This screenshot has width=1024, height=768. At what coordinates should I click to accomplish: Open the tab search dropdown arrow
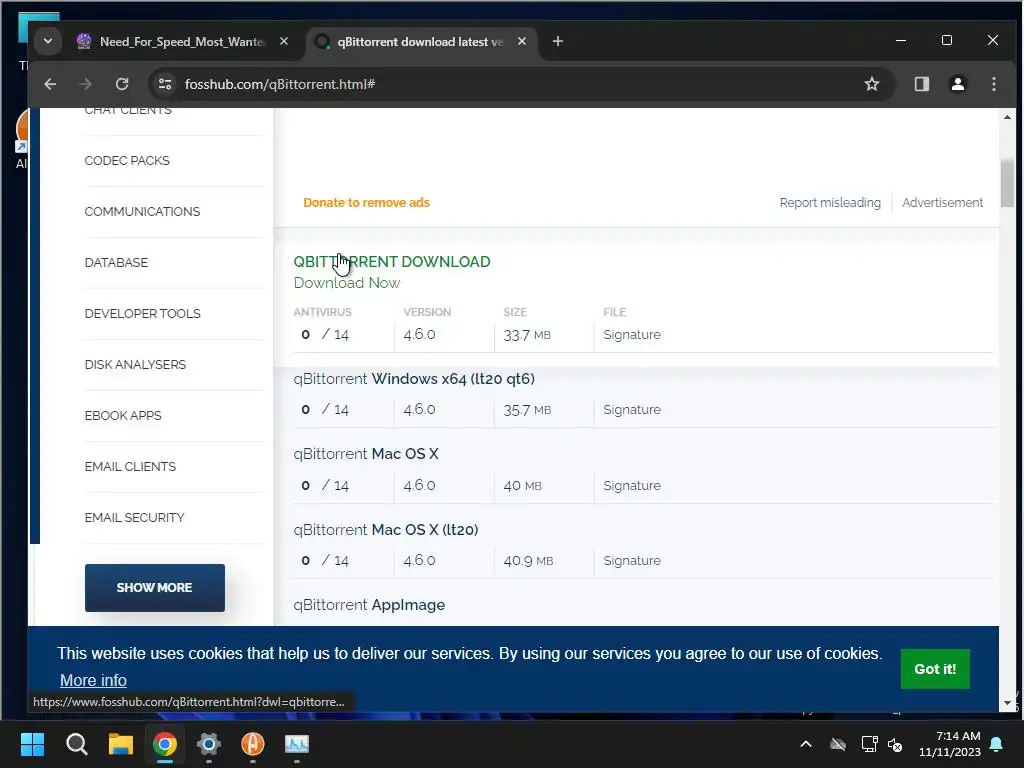coord(48,41)
